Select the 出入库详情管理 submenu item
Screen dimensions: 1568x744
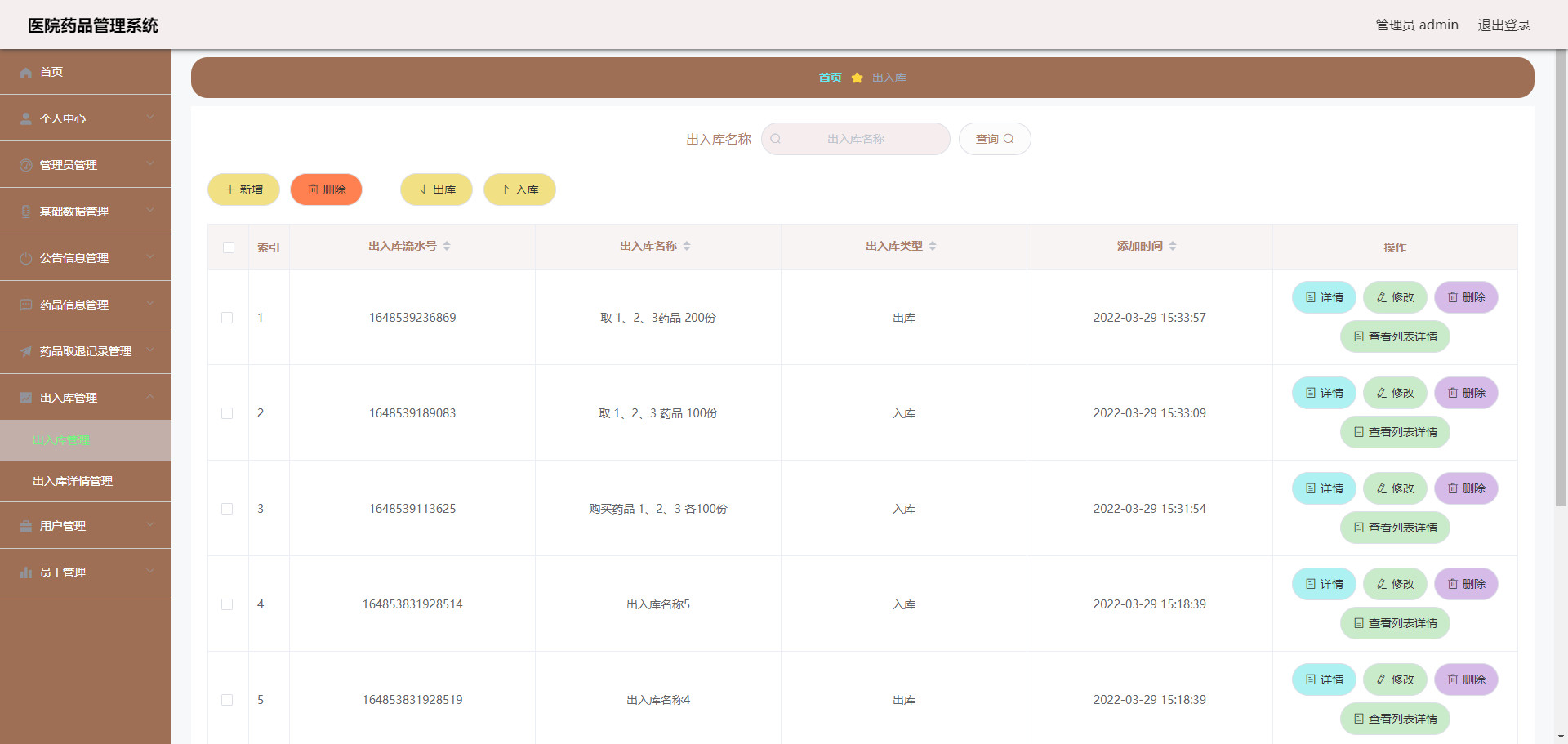coord(86,481)
